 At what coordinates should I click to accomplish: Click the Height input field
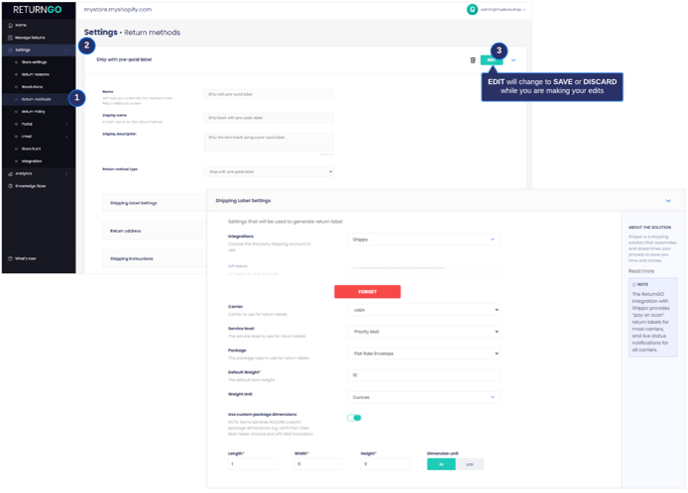[x=385, y=464]
